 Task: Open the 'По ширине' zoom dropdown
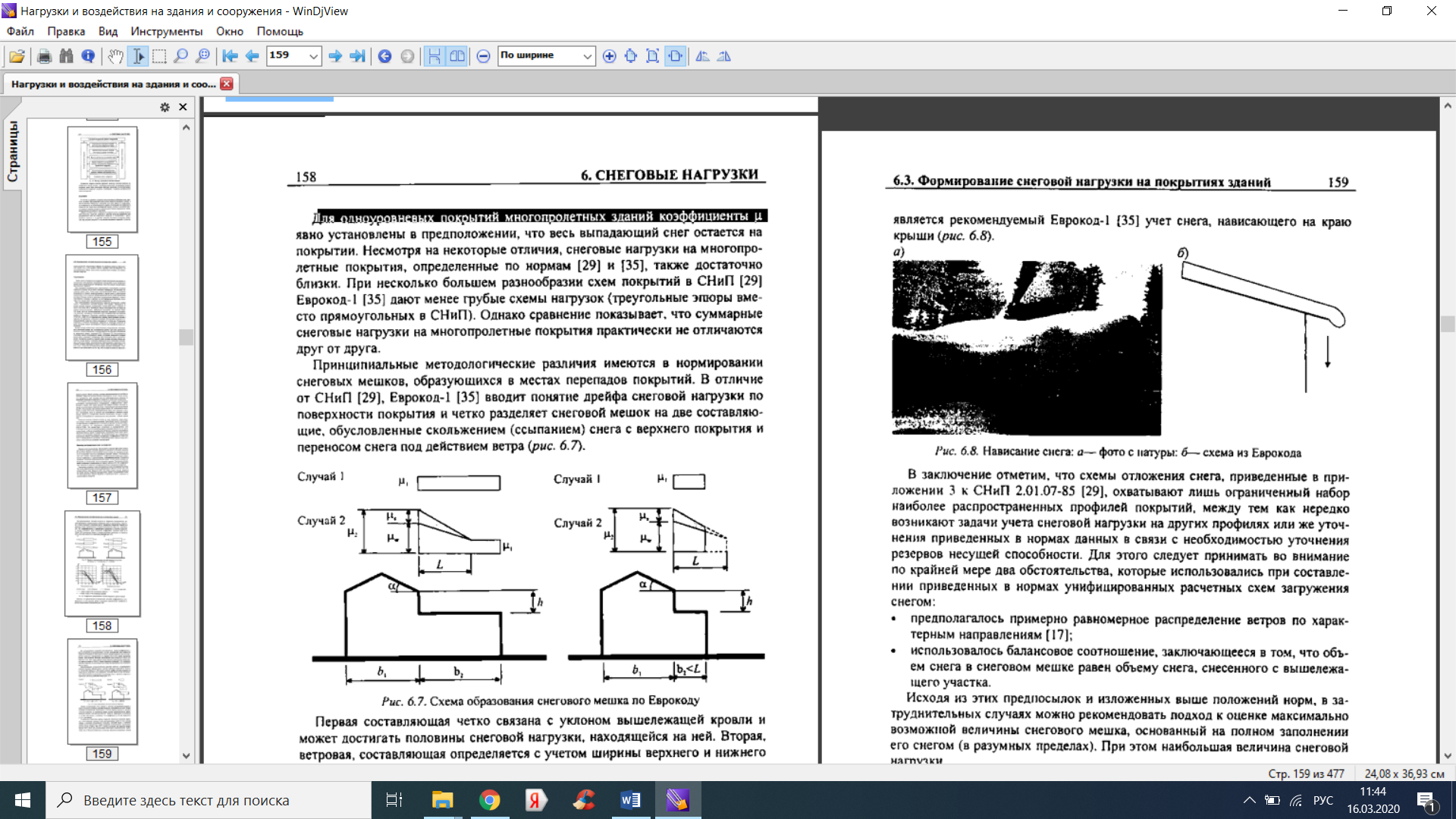click(x=587, y=56)
